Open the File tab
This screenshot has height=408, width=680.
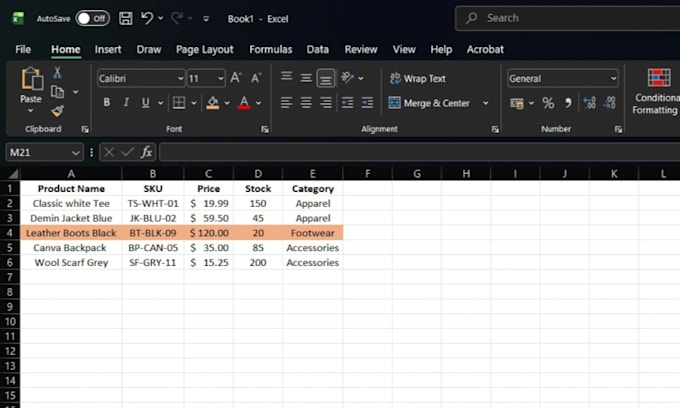pos(23,49)
